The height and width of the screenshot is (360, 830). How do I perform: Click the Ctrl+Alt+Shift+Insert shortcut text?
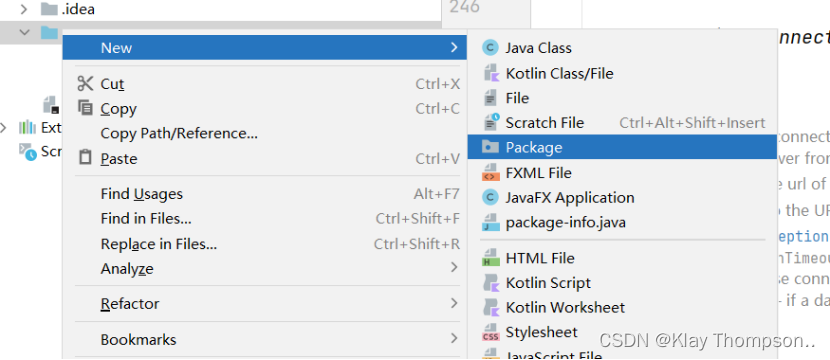(x=692, y=123)
